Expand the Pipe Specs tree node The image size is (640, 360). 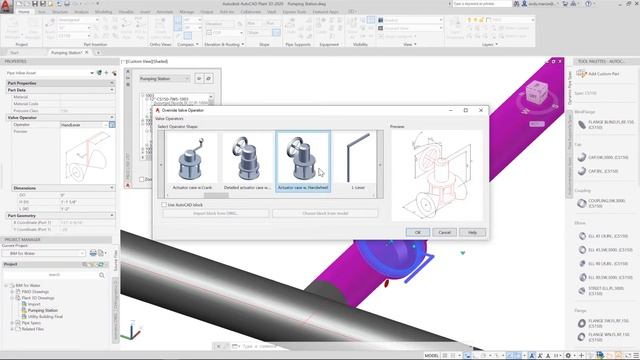point(12,323)
